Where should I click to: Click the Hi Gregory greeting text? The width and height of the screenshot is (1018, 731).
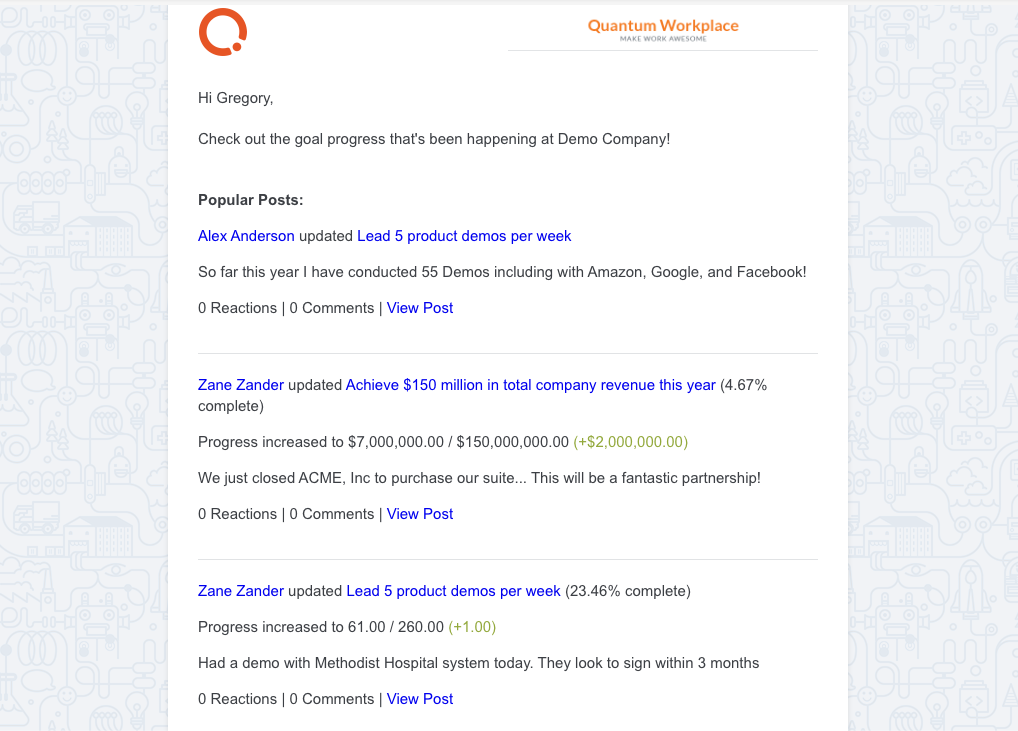[x=236, y=98]
